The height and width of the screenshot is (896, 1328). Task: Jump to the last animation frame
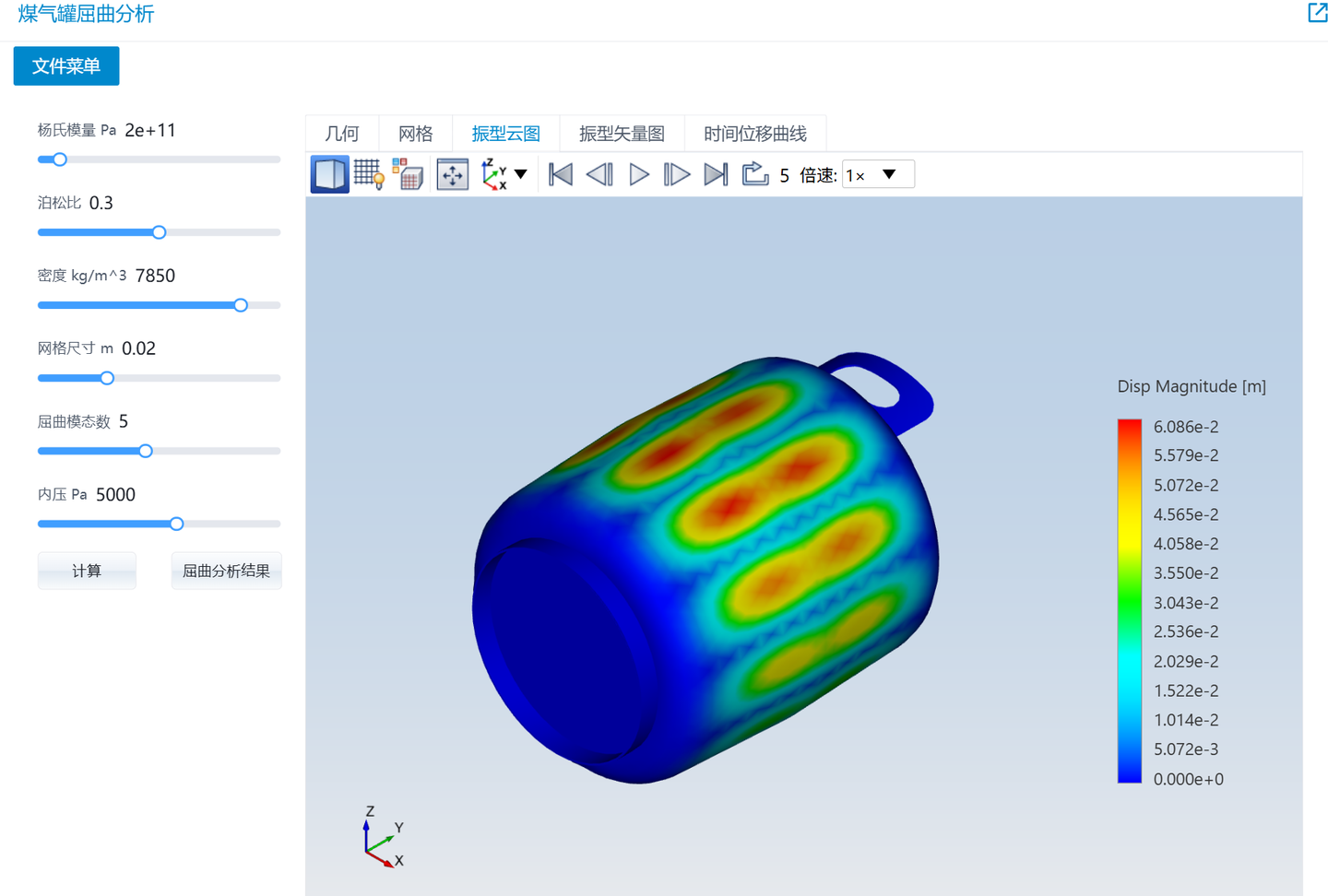pyautogui.click(x=716, y=174)
